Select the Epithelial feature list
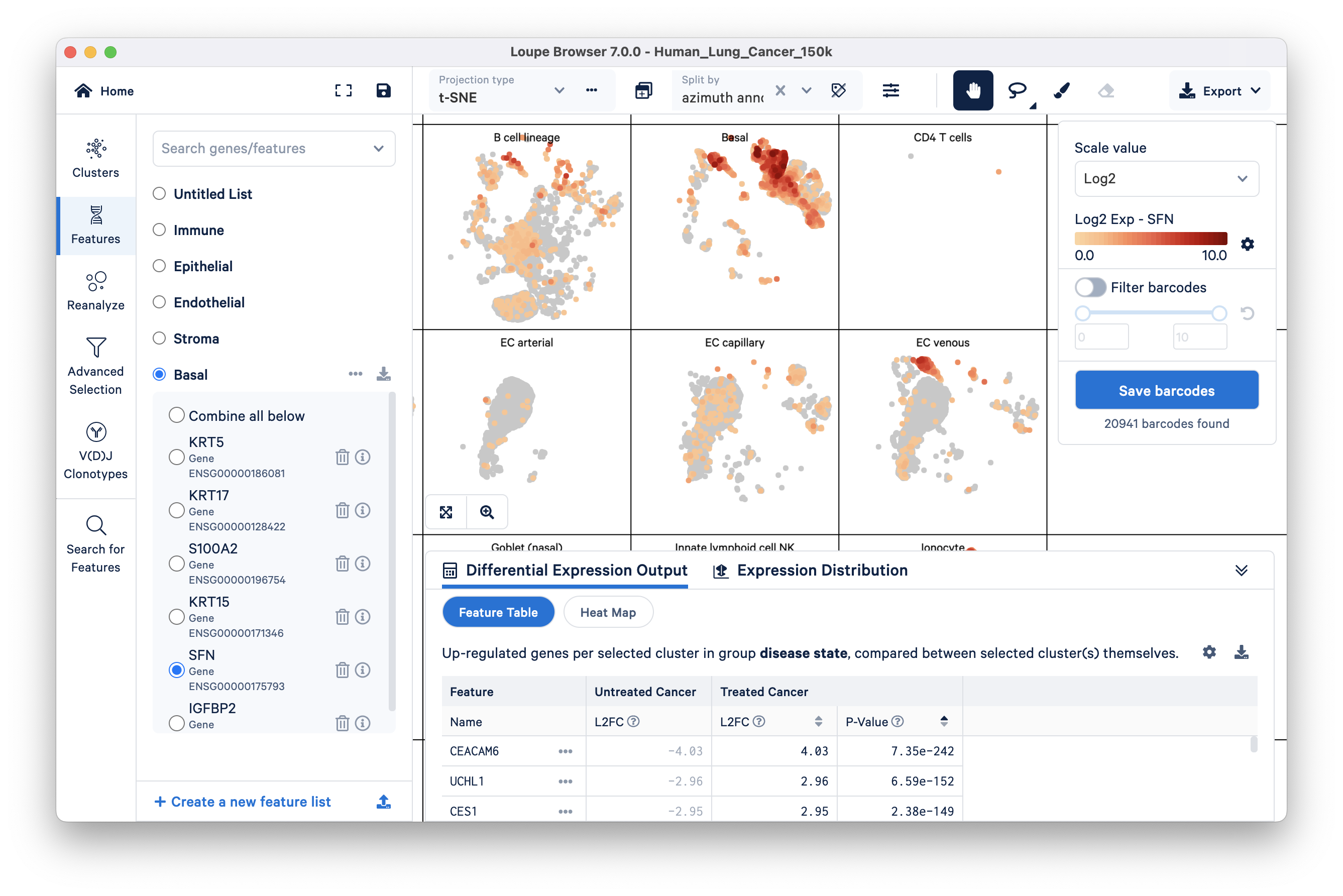Viewport: 1343px width, 896px height. point(159,266)
